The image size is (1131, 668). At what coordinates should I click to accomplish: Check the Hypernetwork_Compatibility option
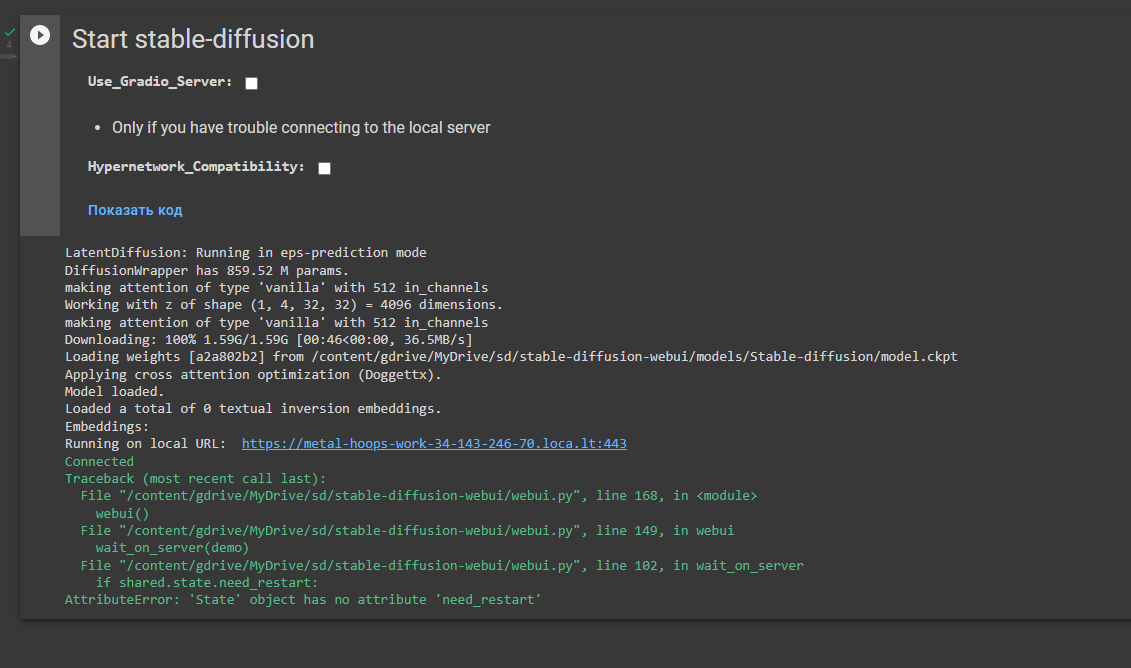coord(324,167)
